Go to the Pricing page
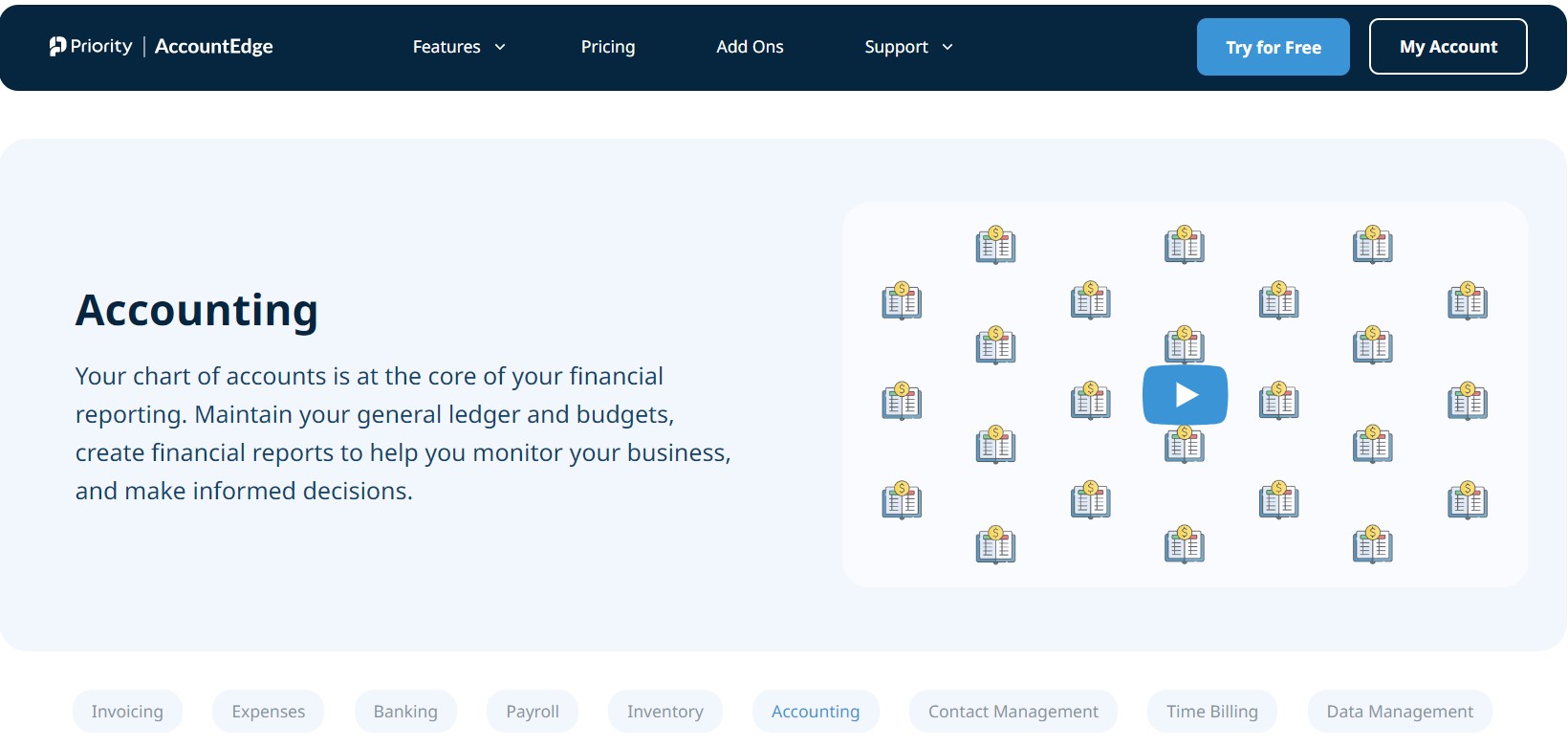Screen dimensions: 1568x748 pyautogui.click(x=608, y=47)
